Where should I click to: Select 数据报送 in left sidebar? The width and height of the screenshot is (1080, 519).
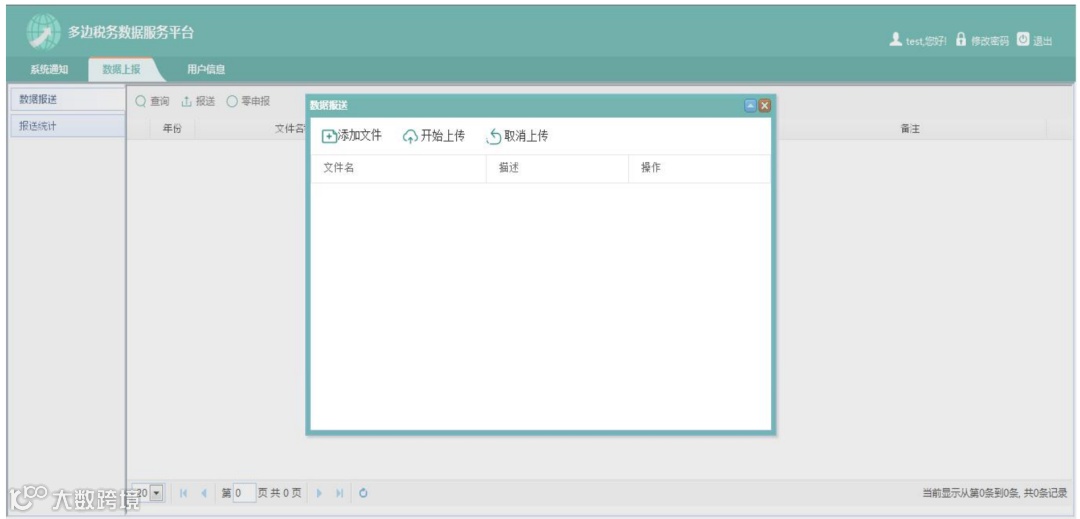point(66,100)
